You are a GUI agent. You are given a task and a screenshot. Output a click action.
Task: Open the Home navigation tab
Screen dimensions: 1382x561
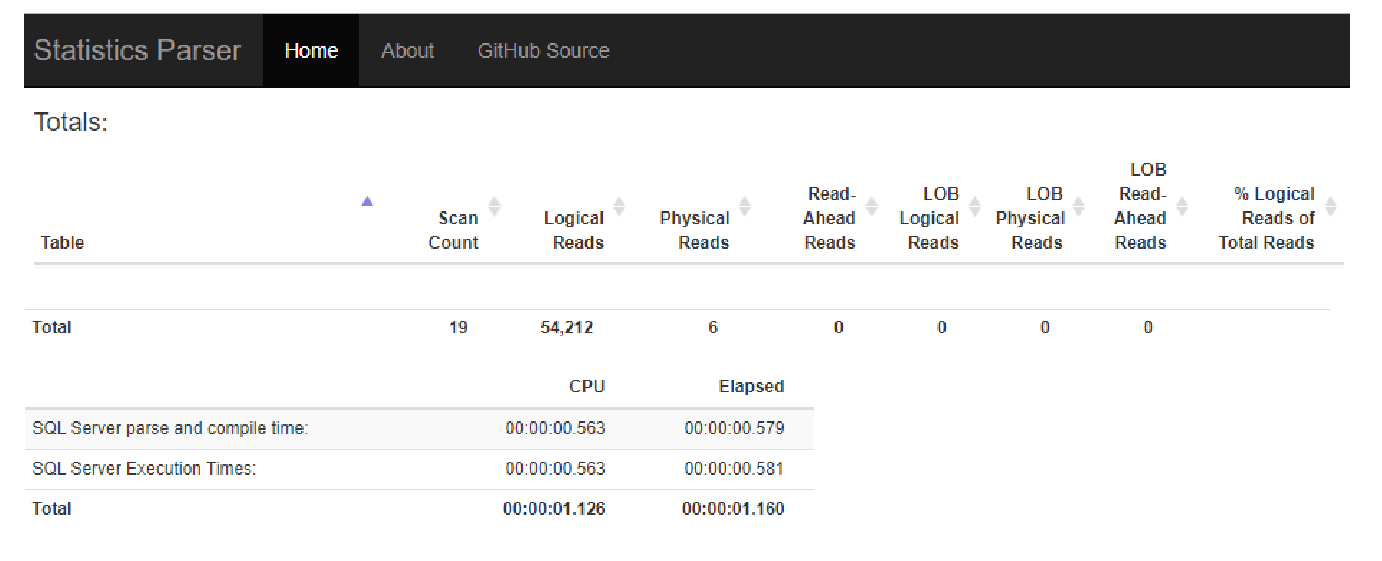click(311, 51)
